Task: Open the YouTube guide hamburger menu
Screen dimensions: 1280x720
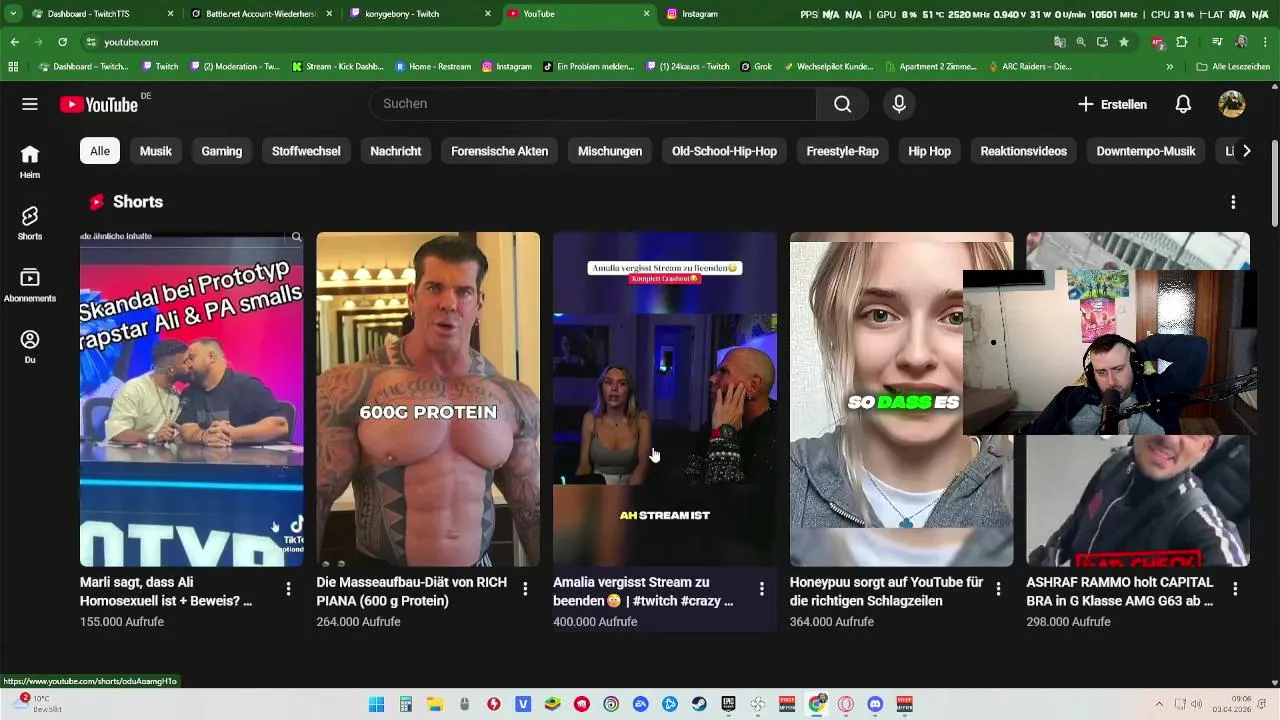Action: (x=30, y=104)
